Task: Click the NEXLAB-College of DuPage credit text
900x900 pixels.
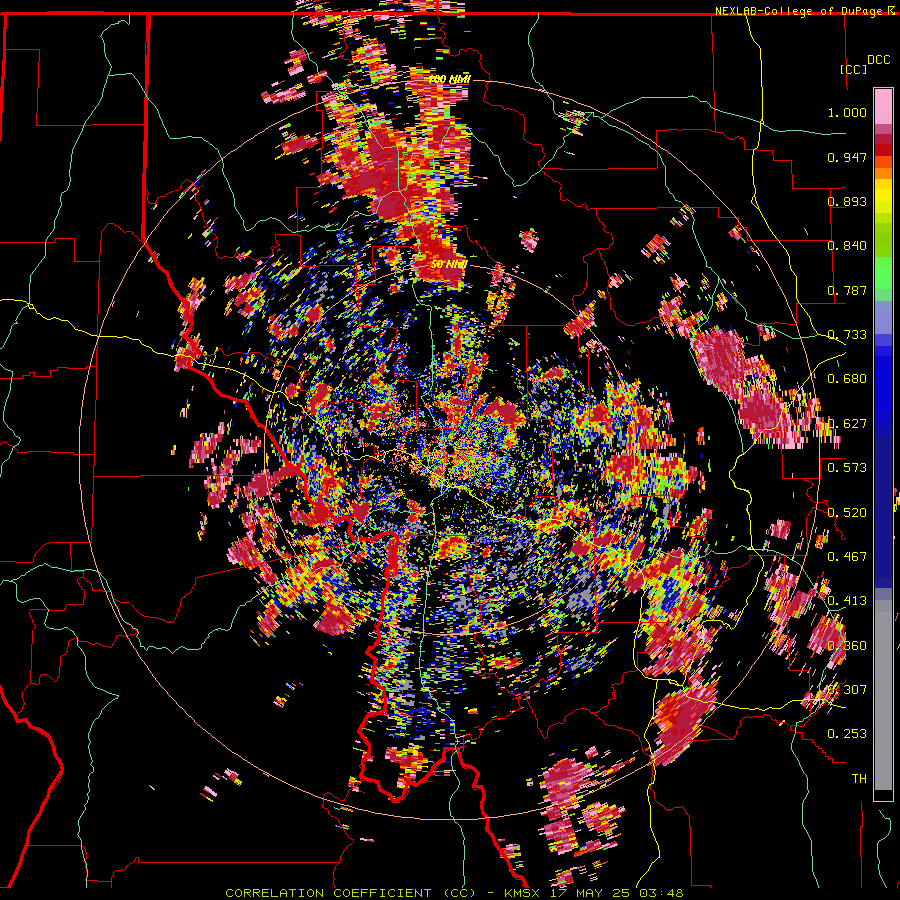Action: (x=798, y=11)
